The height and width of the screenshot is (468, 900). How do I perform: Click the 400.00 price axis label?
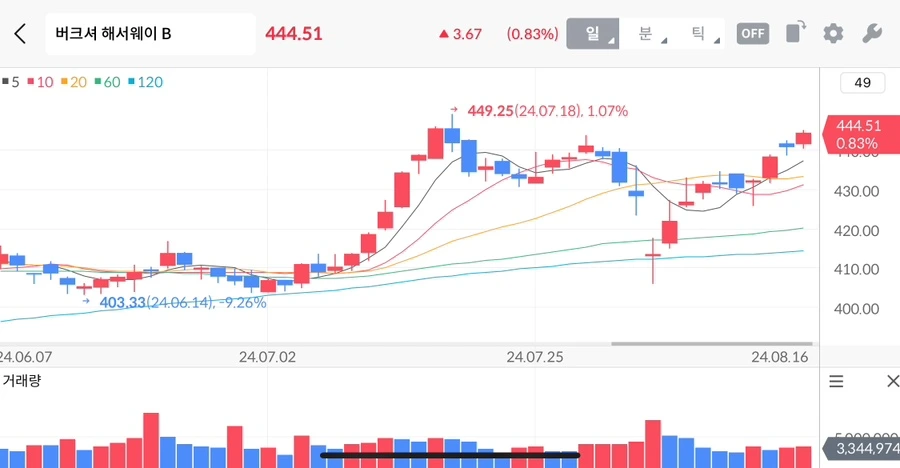coord(856,309)
